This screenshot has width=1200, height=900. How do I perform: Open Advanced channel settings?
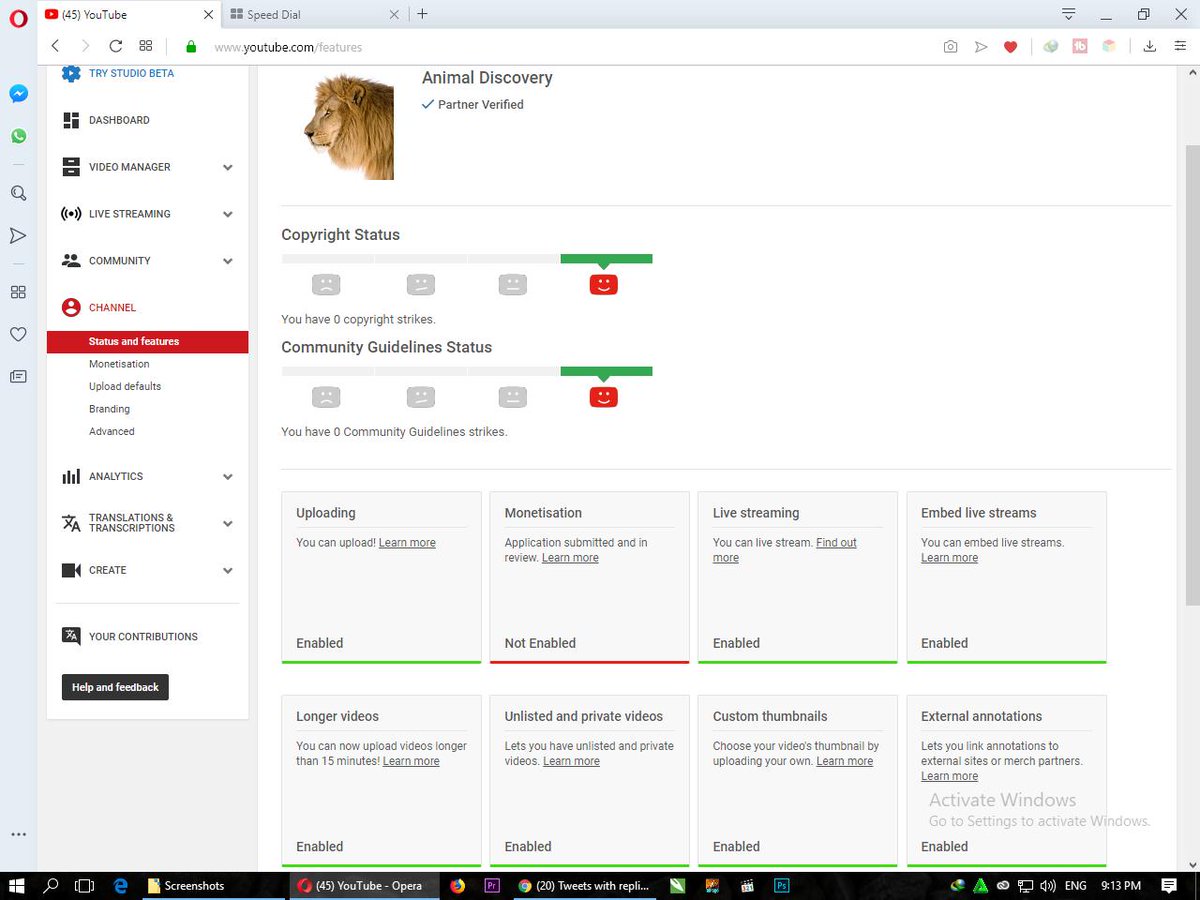click(x=111, y=431)
